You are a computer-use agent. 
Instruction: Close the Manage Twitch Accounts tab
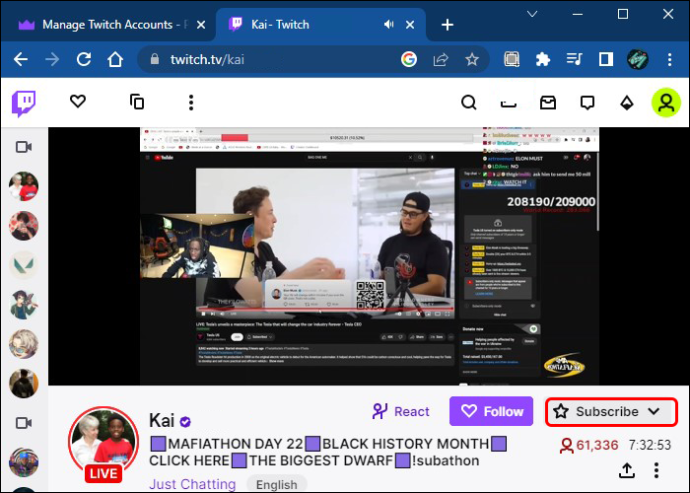(201, 25)
